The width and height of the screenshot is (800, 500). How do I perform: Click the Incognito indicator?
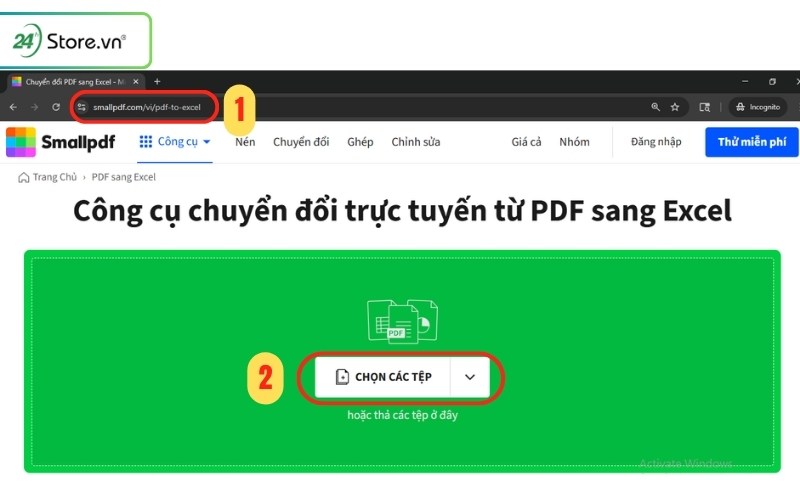(758, 107)
